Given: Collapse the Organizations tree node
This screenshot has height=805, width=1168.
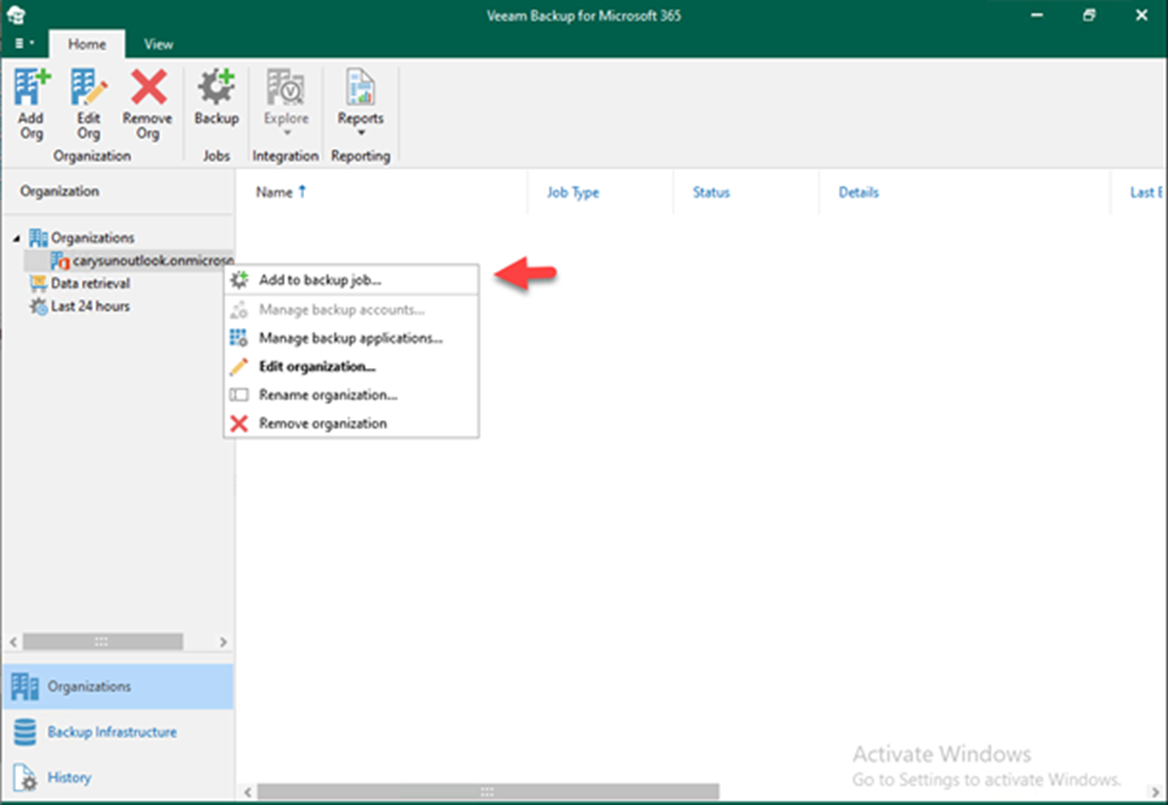Looking at the screenshot, I should pos(16,238).
